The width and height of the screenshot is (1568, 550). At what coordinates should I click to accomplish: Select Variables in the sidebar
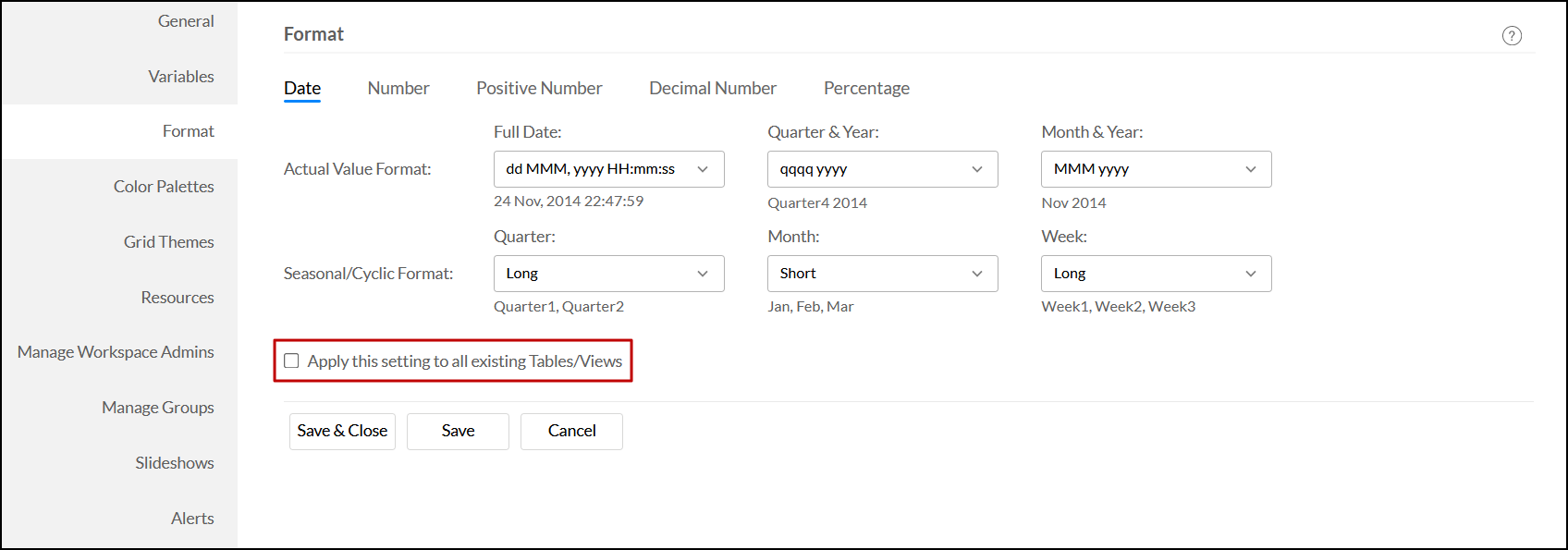(180, 77)
